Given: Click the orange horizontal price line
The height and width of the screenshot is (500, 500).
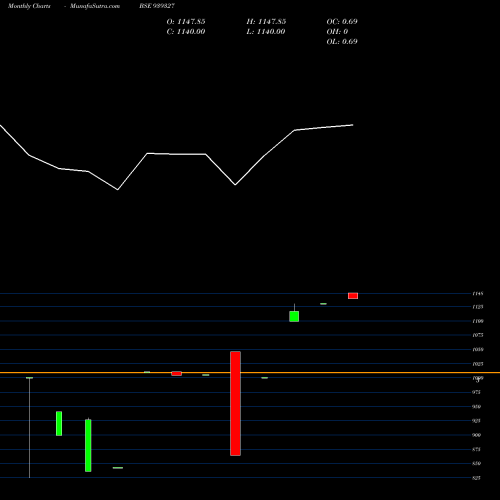Looking at the screenshot, I should click(x=250, y=372).
